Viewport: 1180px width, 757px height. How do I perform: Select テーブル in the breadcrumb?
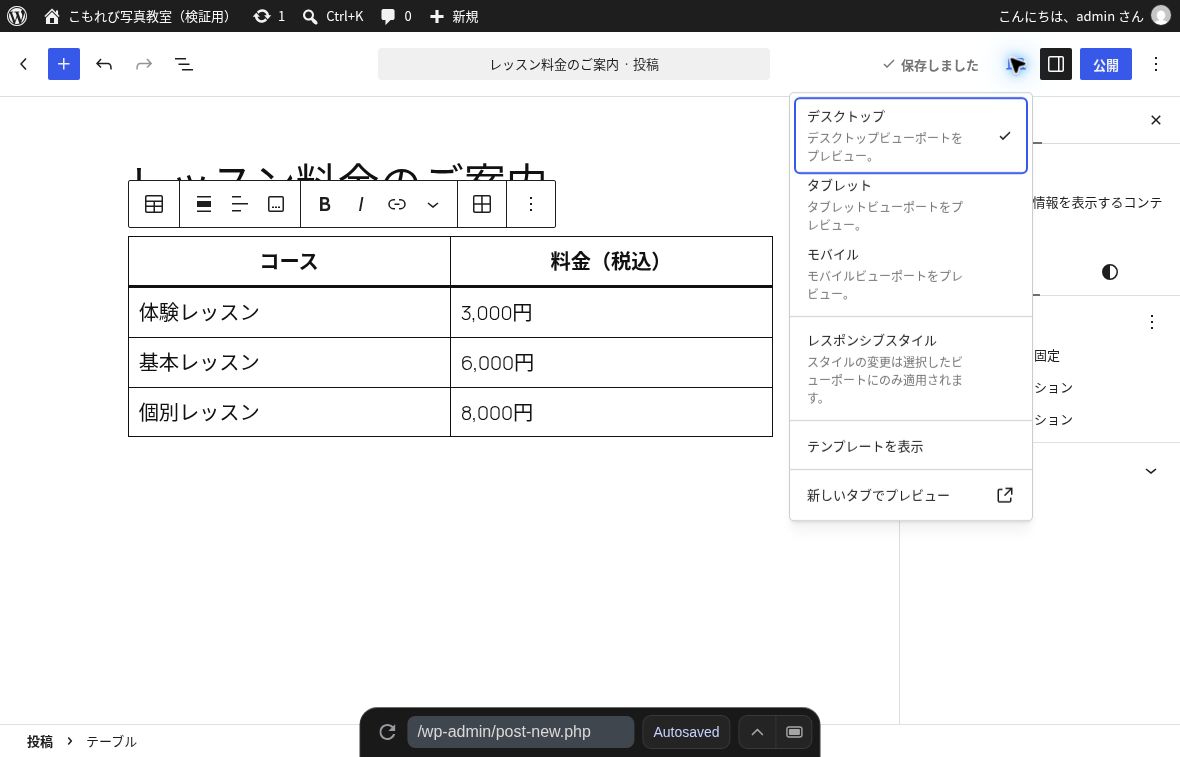point(111,741)
